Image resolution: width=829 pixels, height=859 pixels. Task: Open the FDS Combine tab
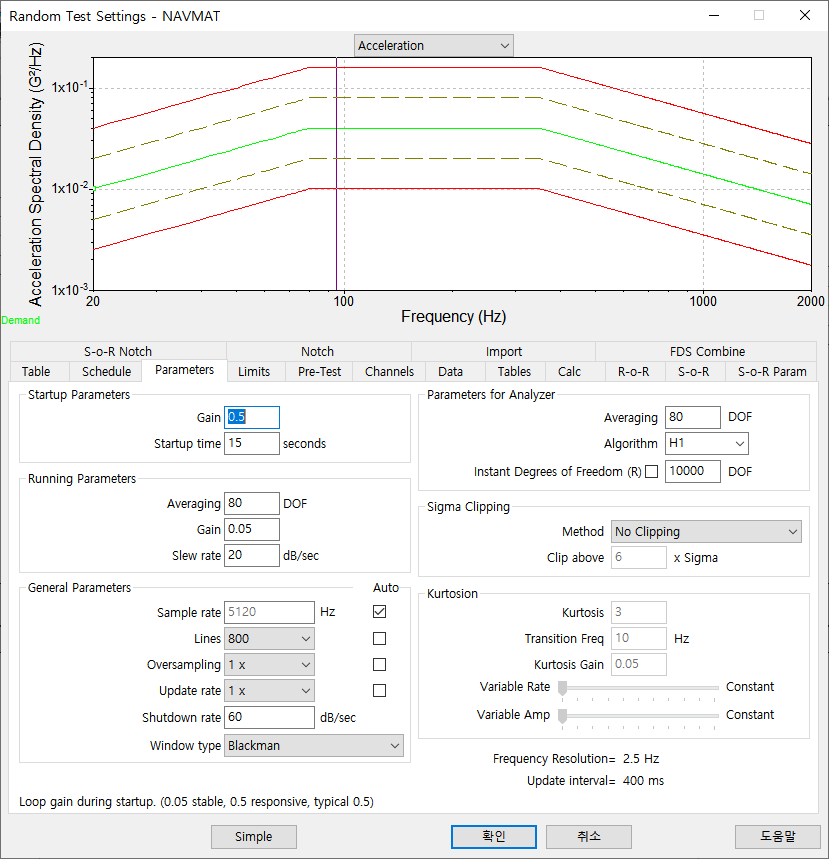pos(707,351)
